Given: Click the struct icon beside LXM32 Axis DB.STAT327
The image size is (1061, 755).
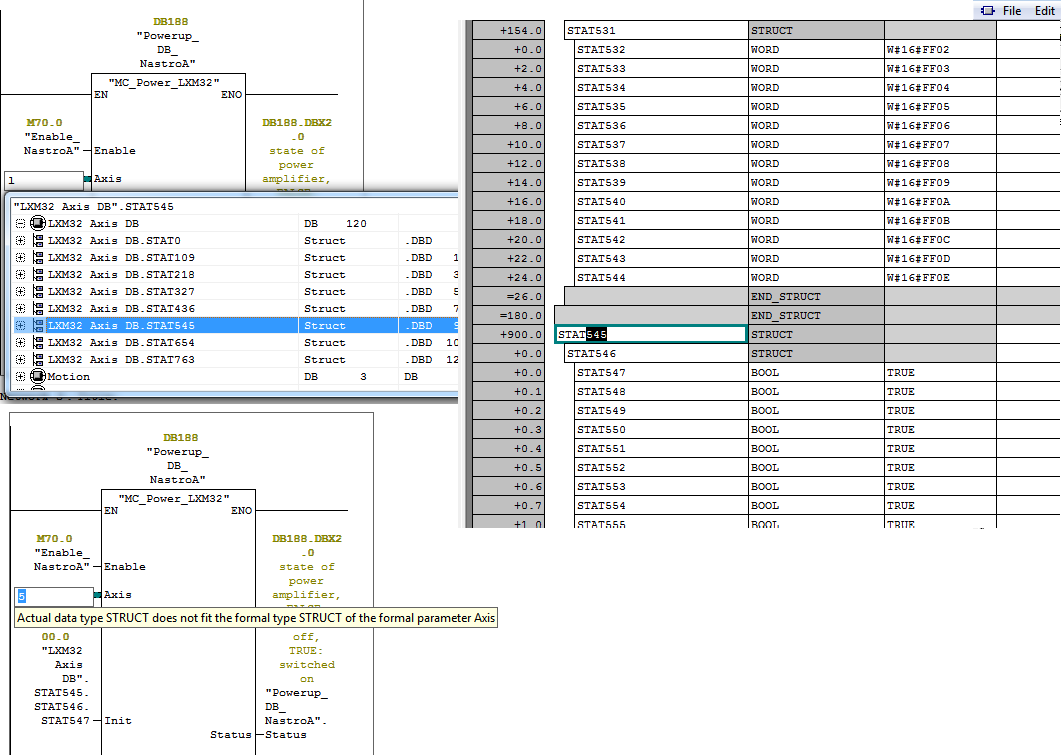Looking at the screenshot, I should click(x=39, y=292).
